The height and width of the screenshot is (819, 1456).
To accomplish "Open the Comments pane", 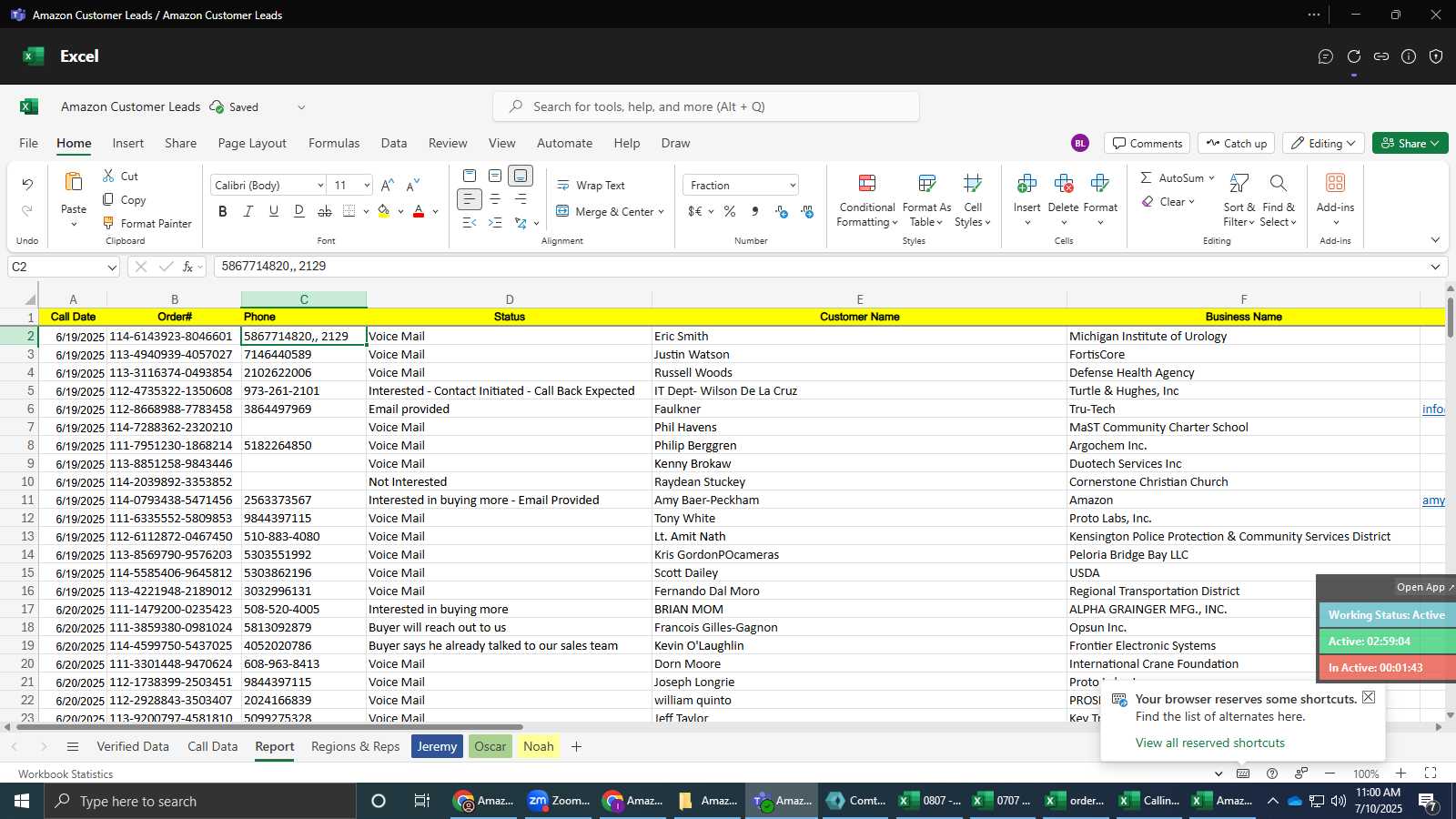I will (x=1147, y=143).
